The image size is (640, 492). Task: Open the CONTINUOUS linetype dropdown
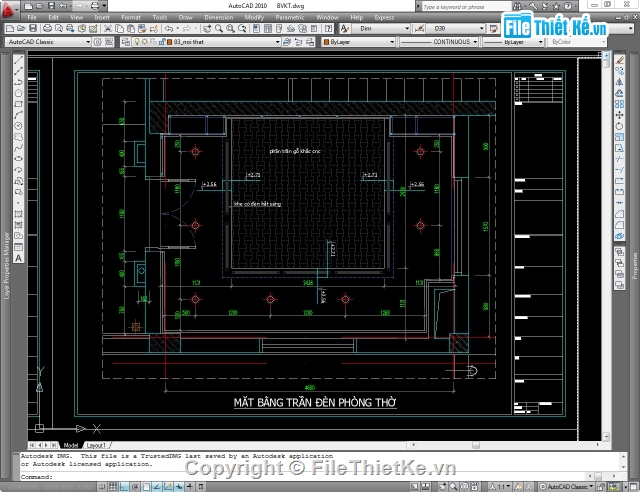pyautogui.click(x=475, y=42)
